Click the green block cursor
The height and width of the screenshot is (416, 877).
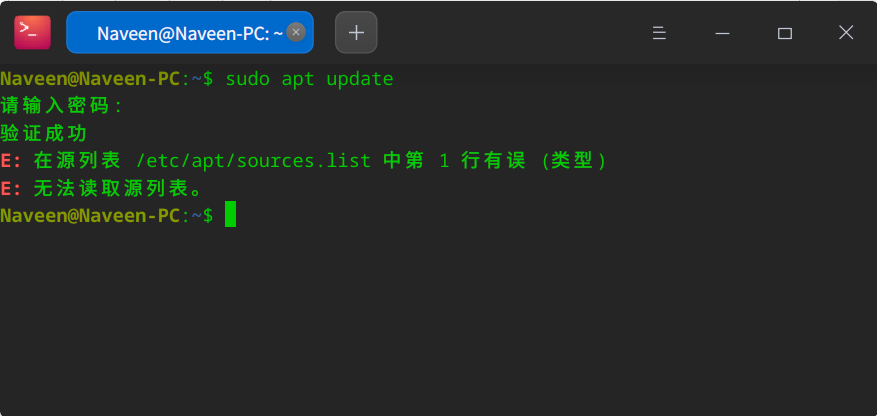pyautogui.click(x=230, y=214)
